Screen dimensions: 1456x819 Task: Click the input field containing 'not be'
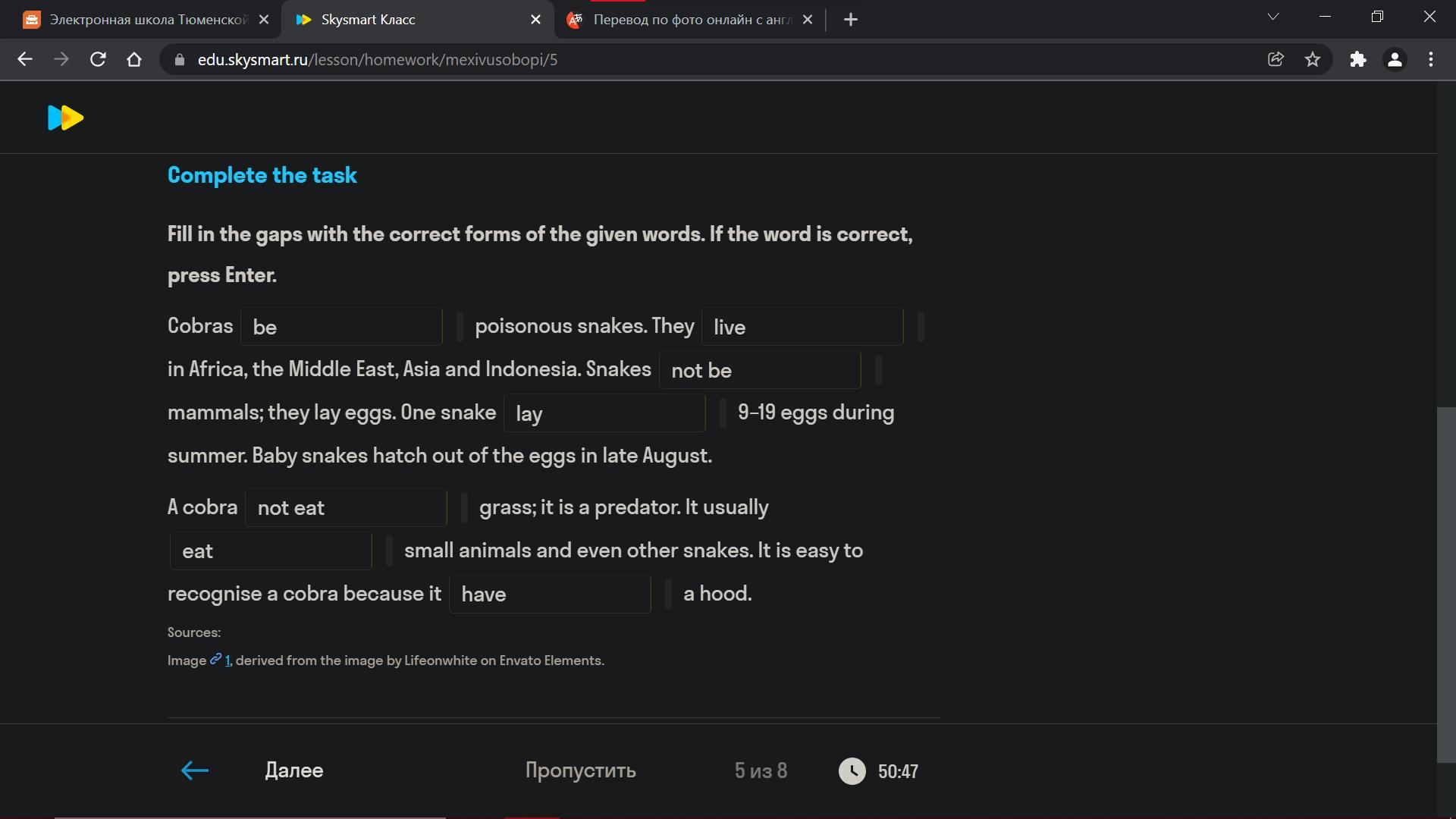coord(760,370)
